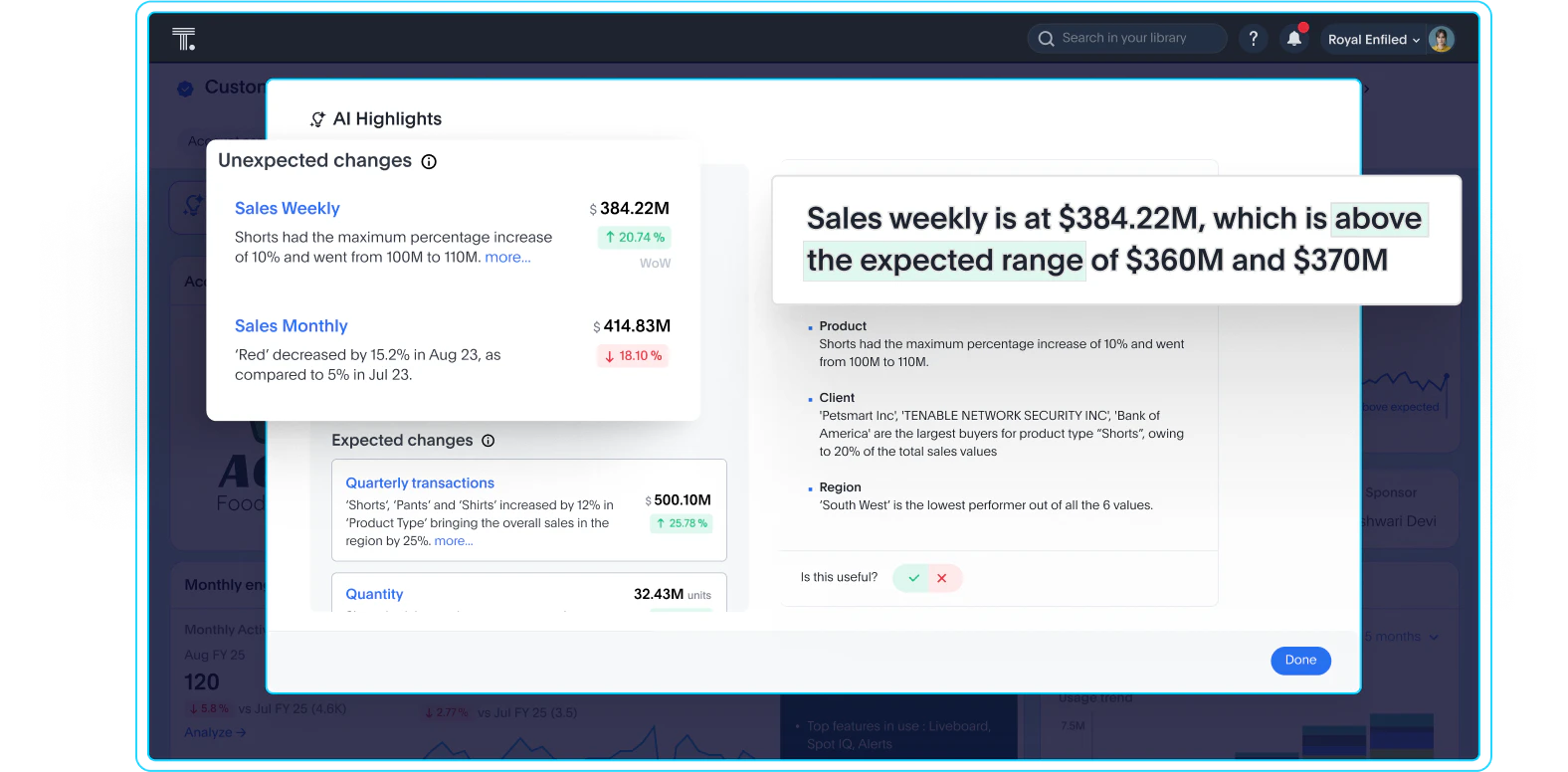
Task: Expand 'more...' in Quarterly transactions description
Action: point(454,541)
